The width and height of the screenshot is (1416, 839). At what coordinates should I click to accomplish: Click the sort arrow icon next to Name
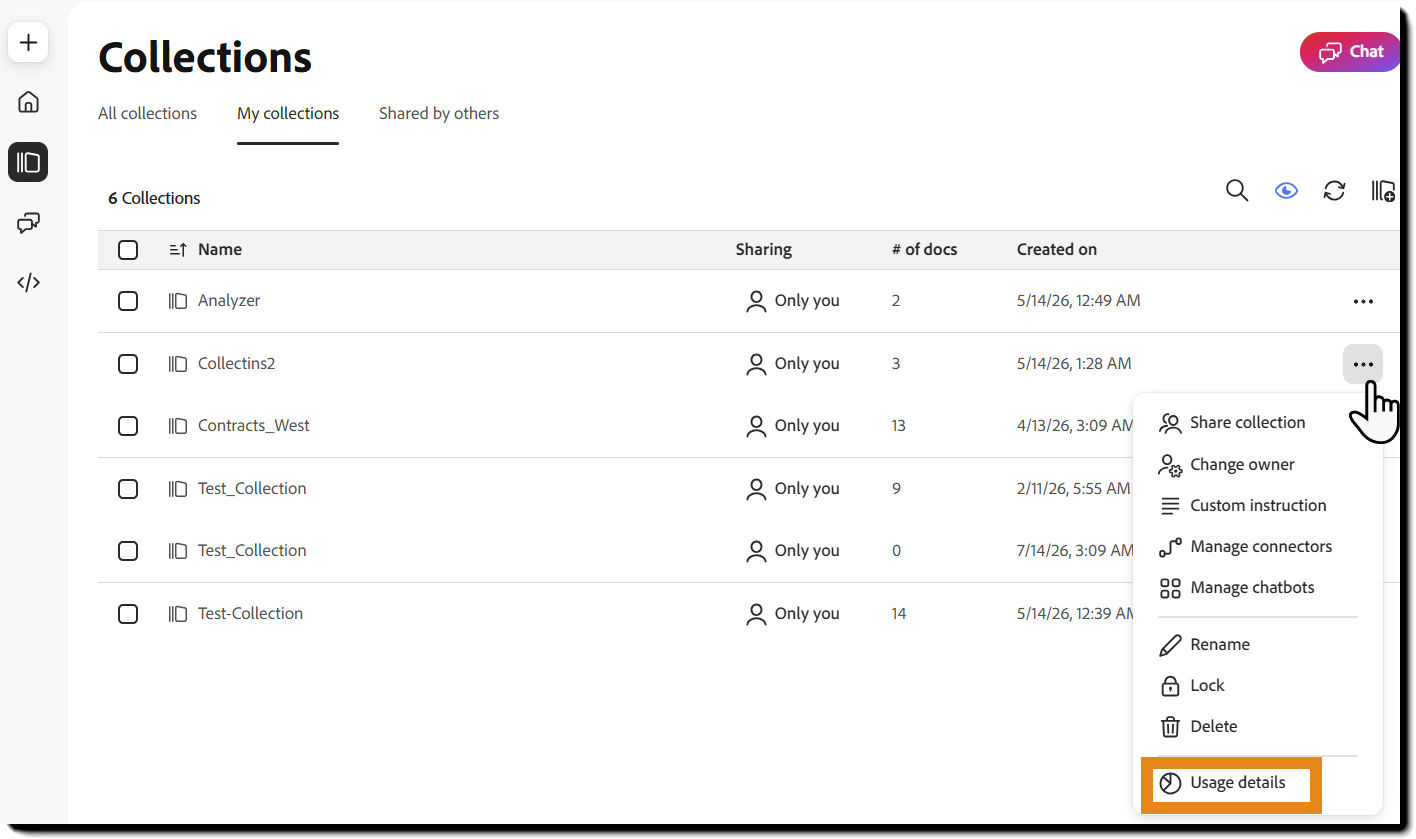coord(178,249)
